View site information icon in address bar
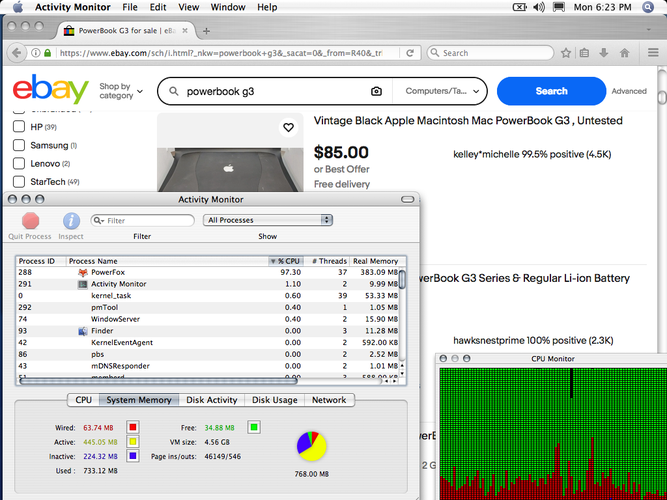 pos(36,53)
